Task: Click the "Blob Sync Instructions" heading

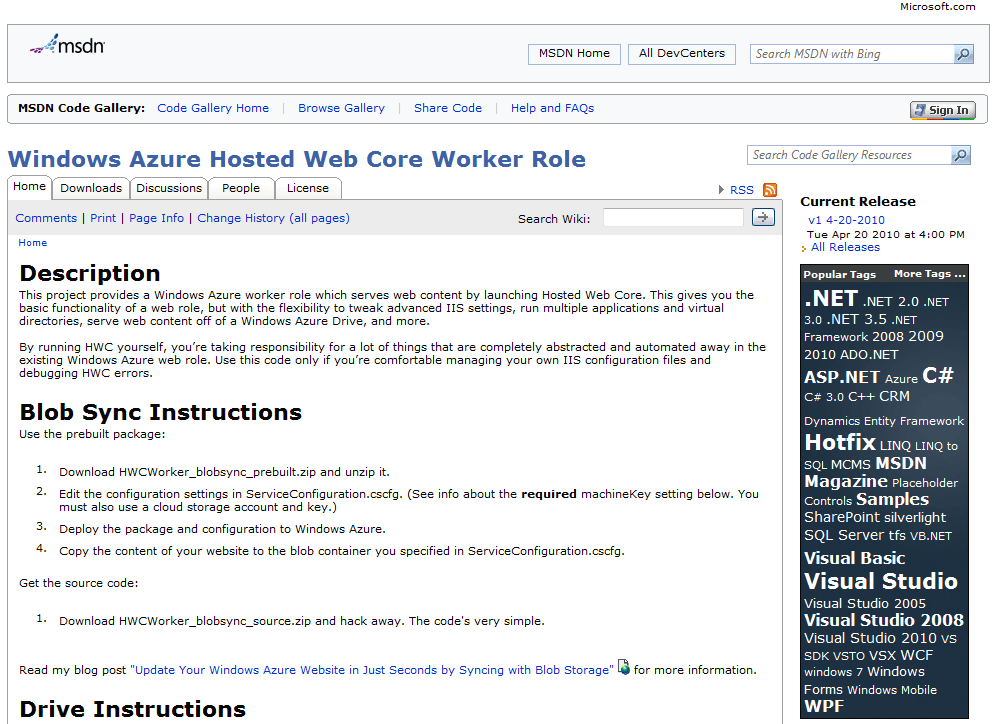Action: [x=160, y=412]
